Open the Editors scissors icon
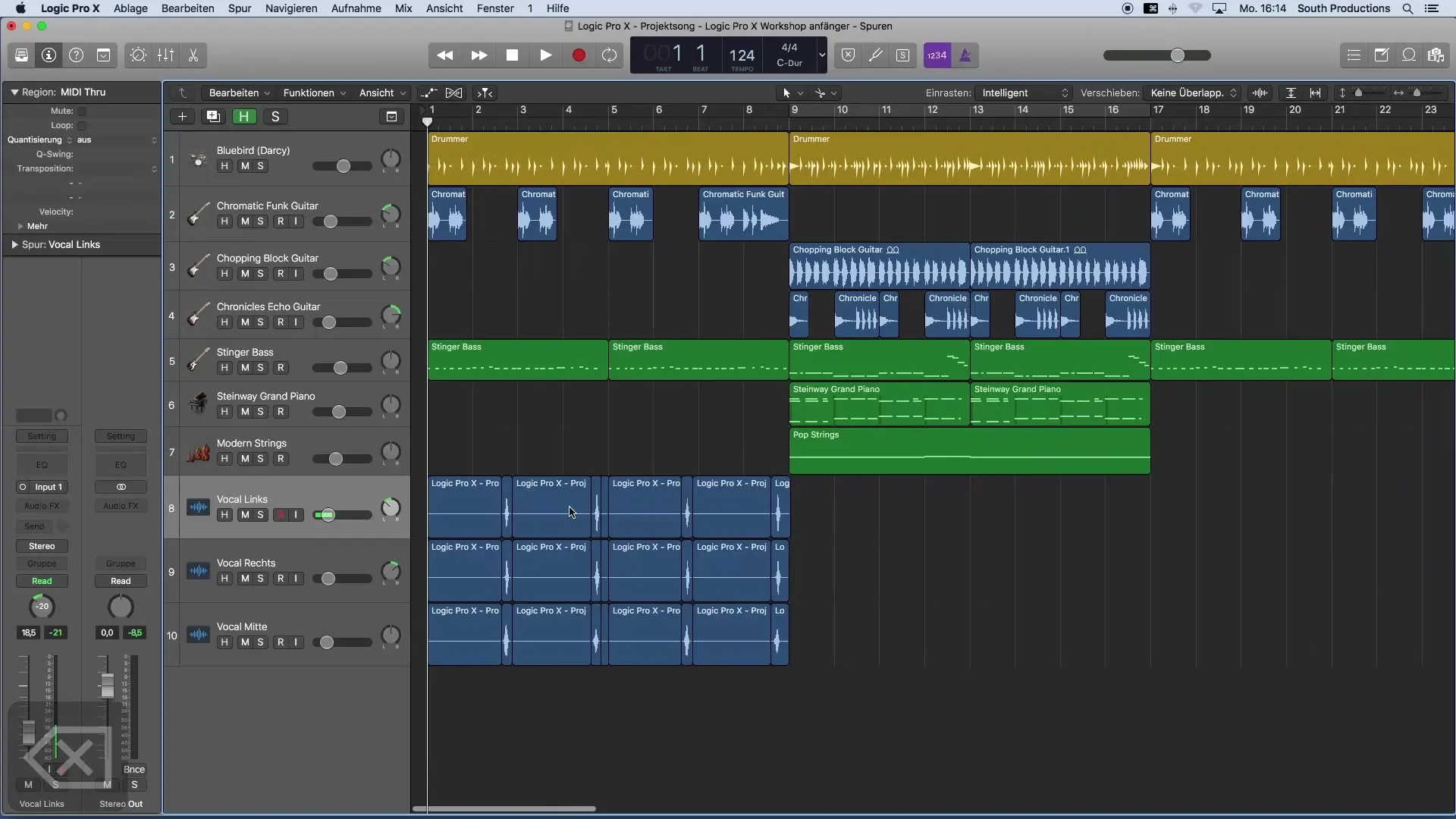Image resolution: width=1456 pixels, height=819 pixels. point(193,55)
